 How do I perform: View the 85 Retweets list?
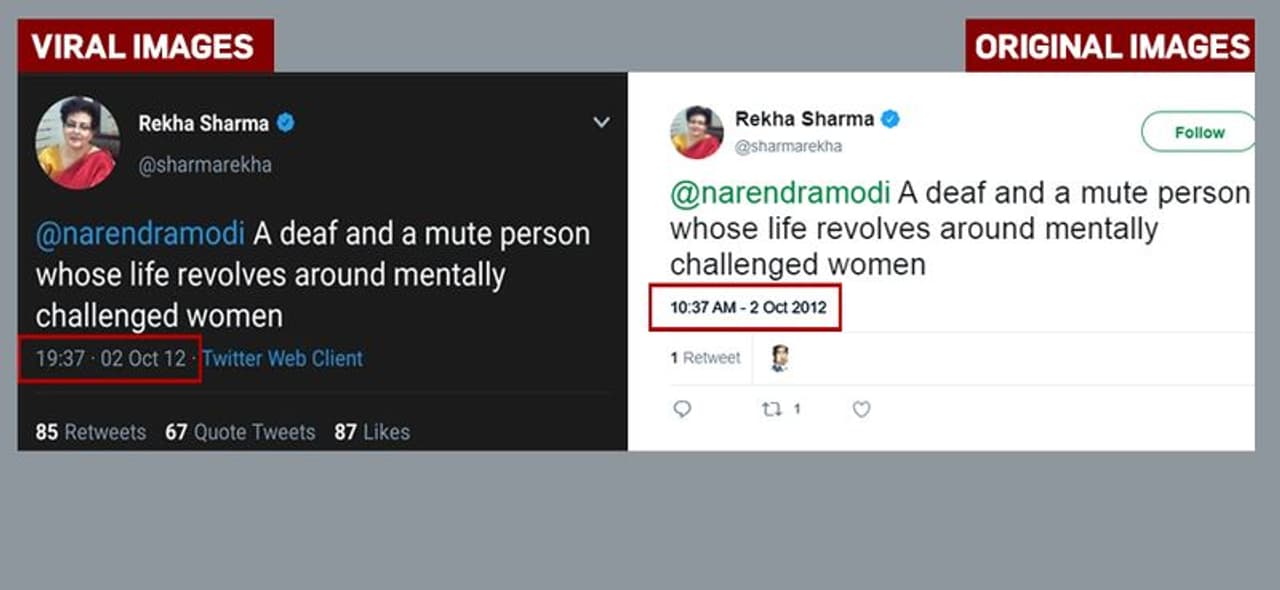click(x=91, y=432)
